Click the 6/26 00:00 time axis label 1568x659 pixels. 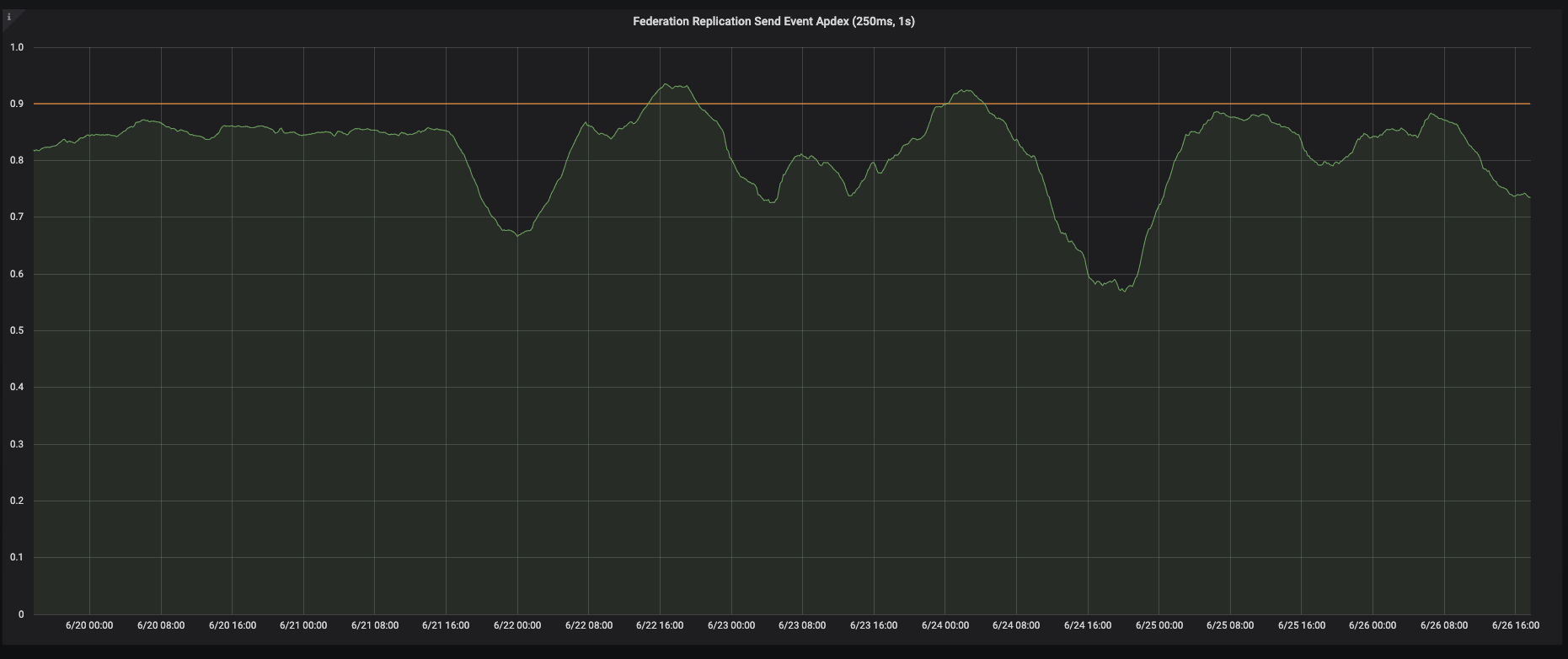(1373, 625)
